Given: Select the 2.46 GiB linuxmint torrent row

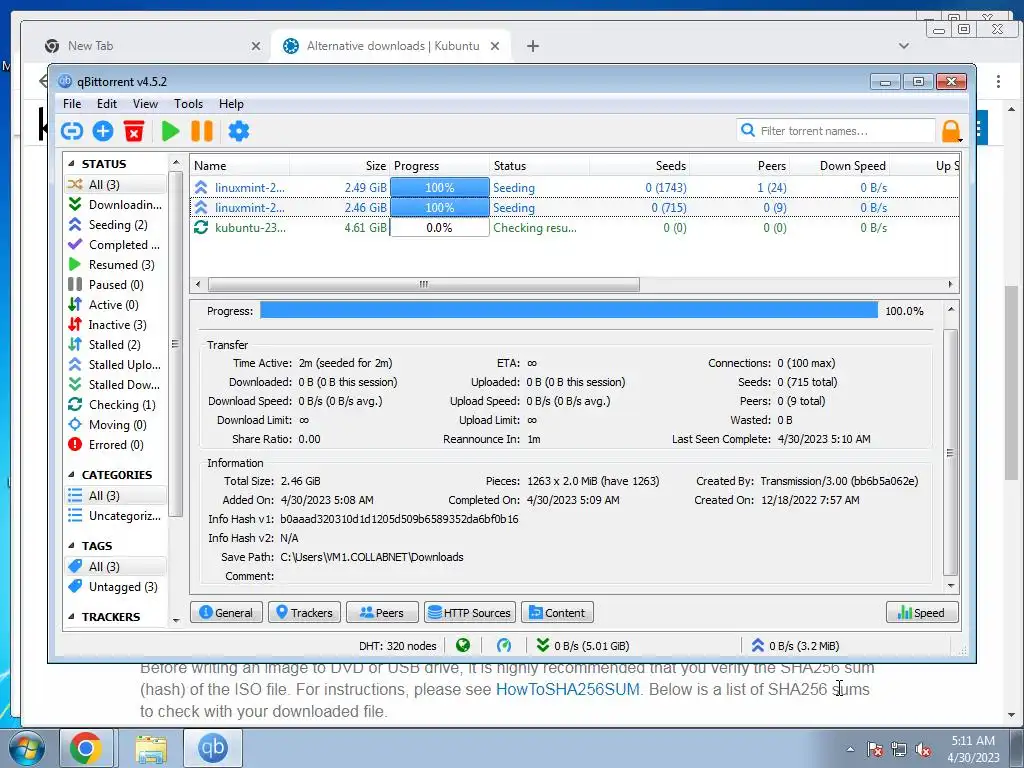Looking at the screenshot, I should (x=574, y=208).
